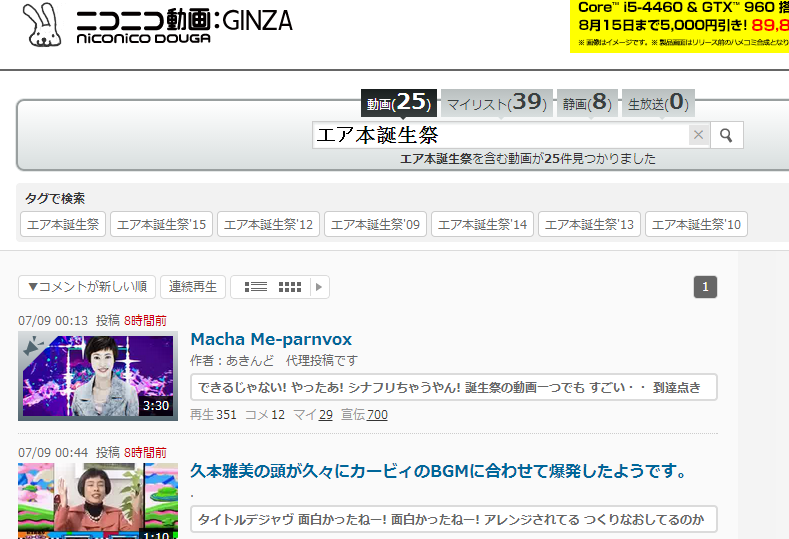Click the ニコニコ動画:GINZA title logo
Viewport: 789px width, 539px height.
pyautogui.click(x=184, y=26)
